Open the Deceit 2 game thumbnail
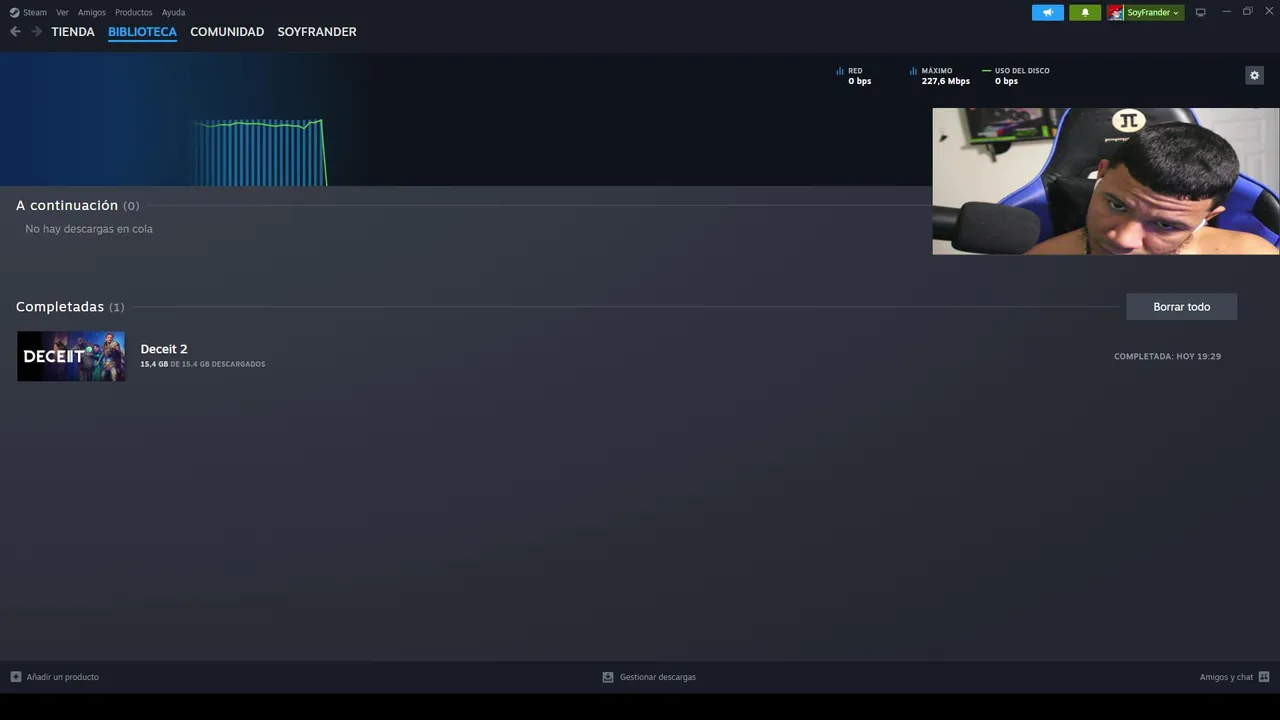 click(71, 356)
